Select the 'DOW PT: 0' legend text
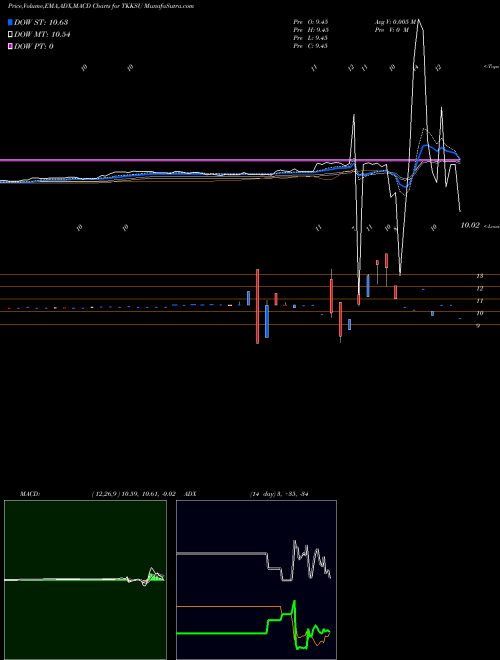The width and height of the screenshot is (500, 660). coord(34,46)
